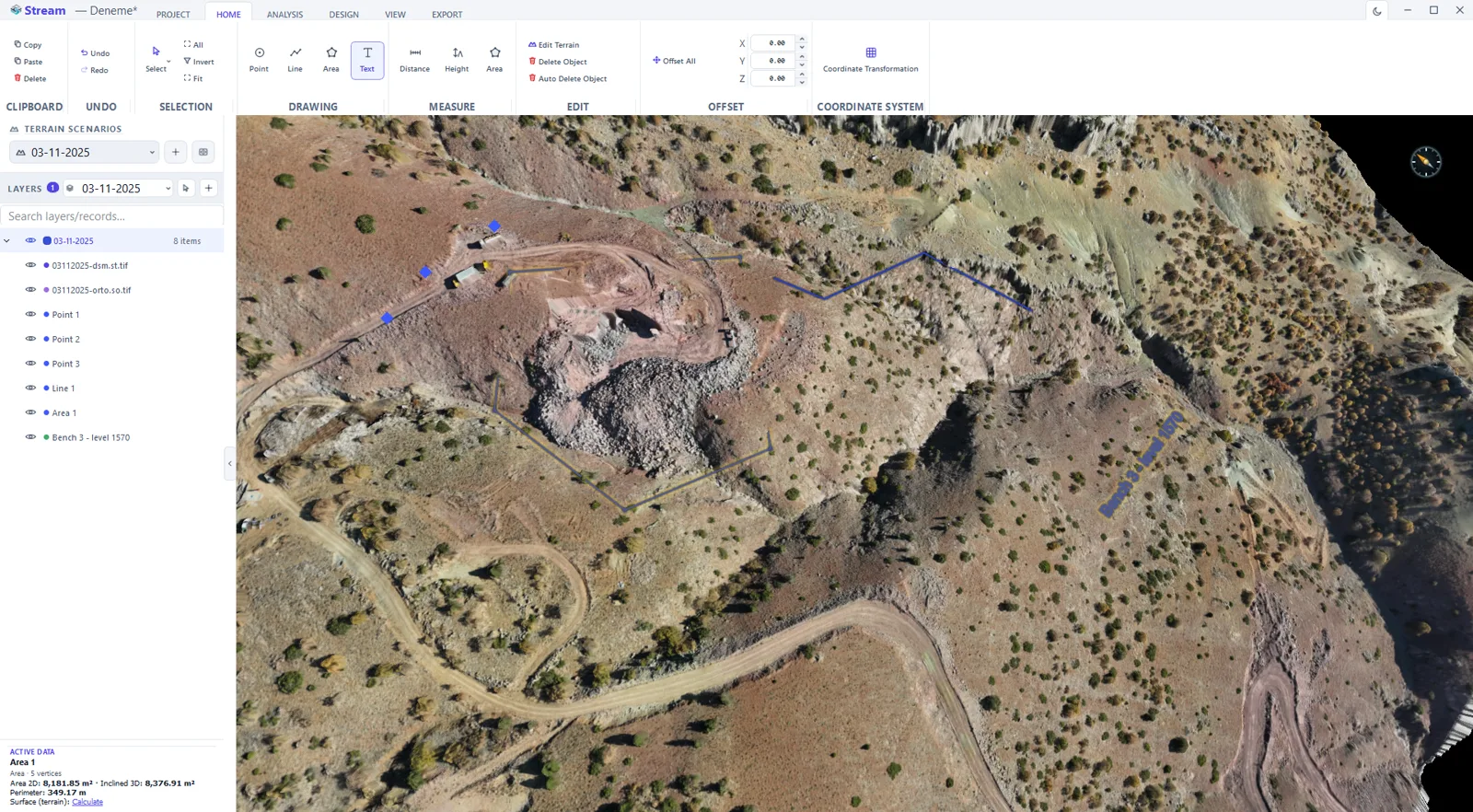
Task: Hide Area 1 layer
Action: [x=30, y=412]
